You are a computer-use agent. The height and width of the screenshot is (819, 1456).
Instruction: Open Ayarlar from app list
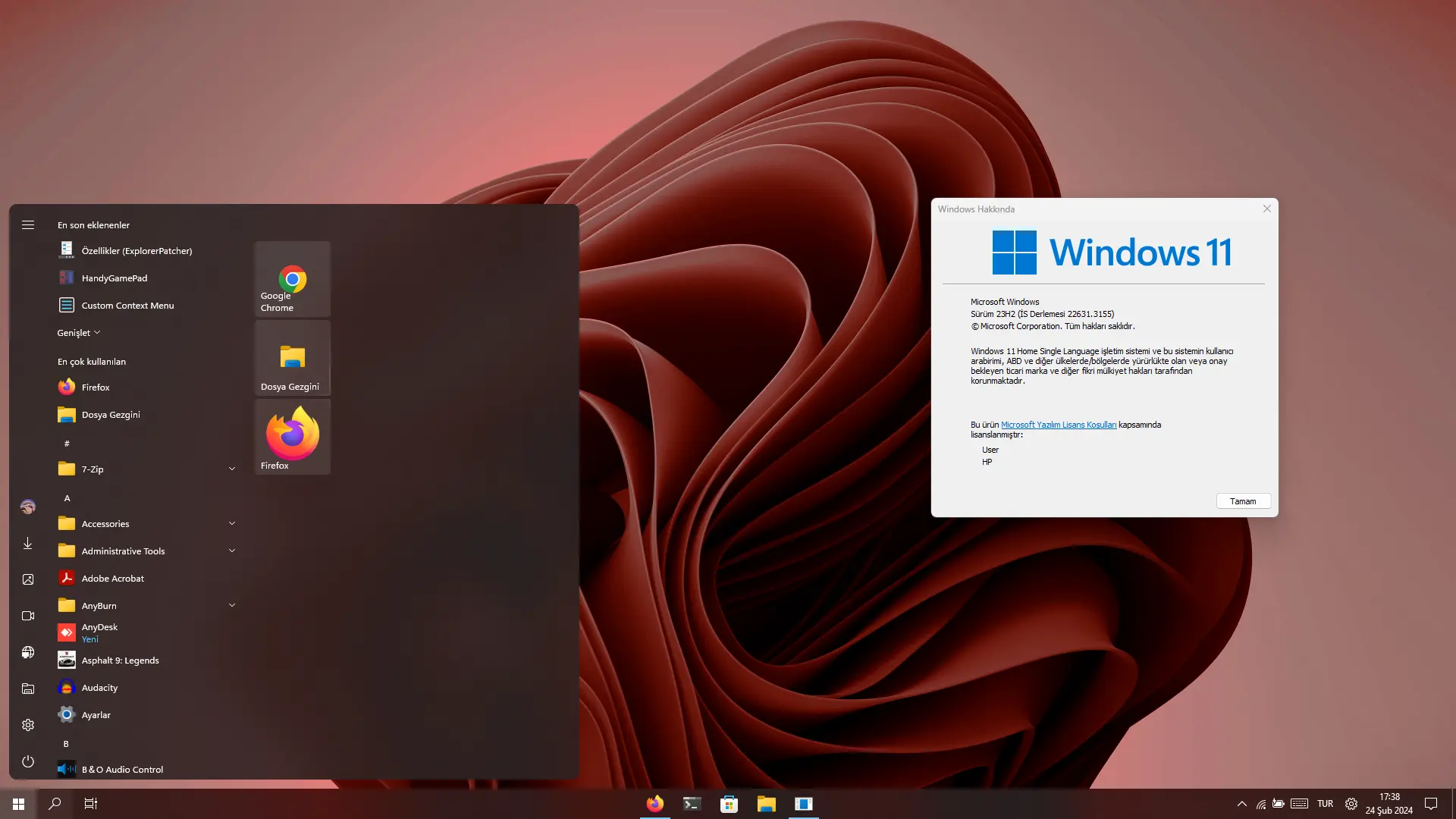[x=147, y=714]
